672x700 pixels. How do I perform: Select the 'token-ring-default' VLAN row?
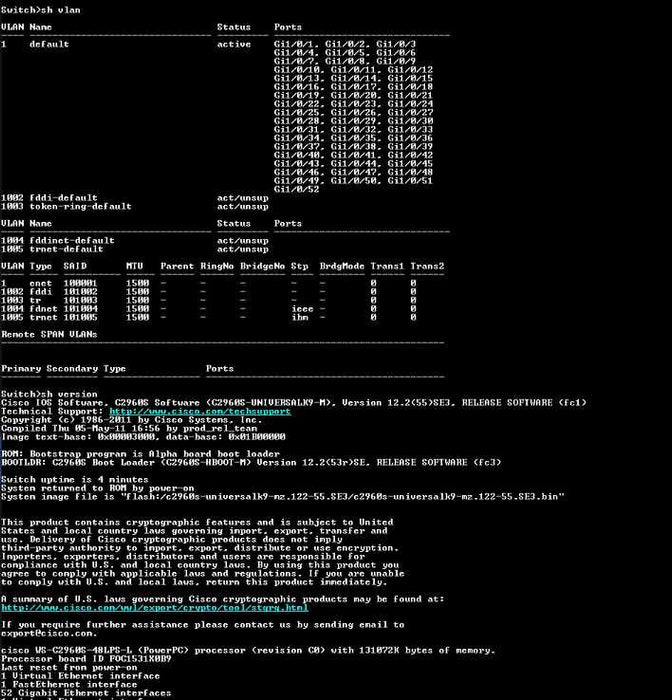[135, 206]
